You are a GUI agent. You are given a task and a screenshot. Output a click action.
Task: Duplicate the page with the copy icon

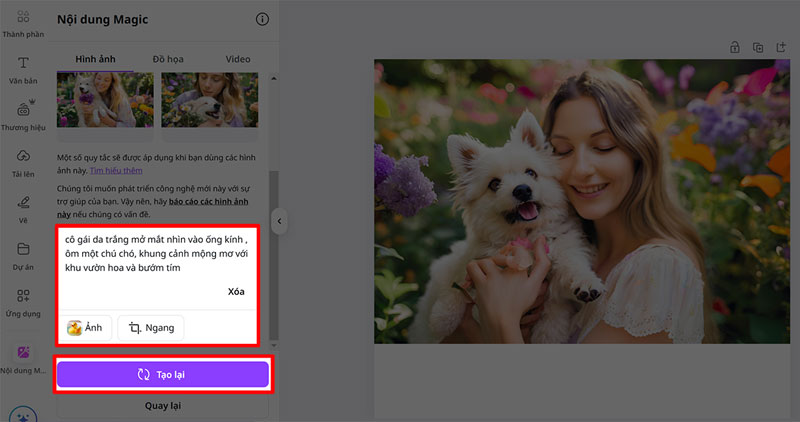coord(758,47)
